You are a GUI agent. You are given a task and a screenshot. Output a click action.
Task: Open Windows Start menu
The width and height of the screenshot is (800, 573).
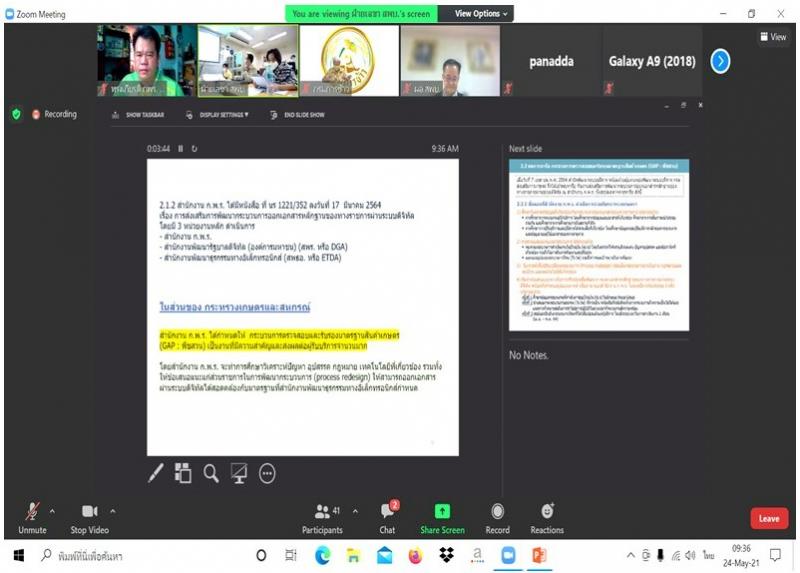pos(19,555)
